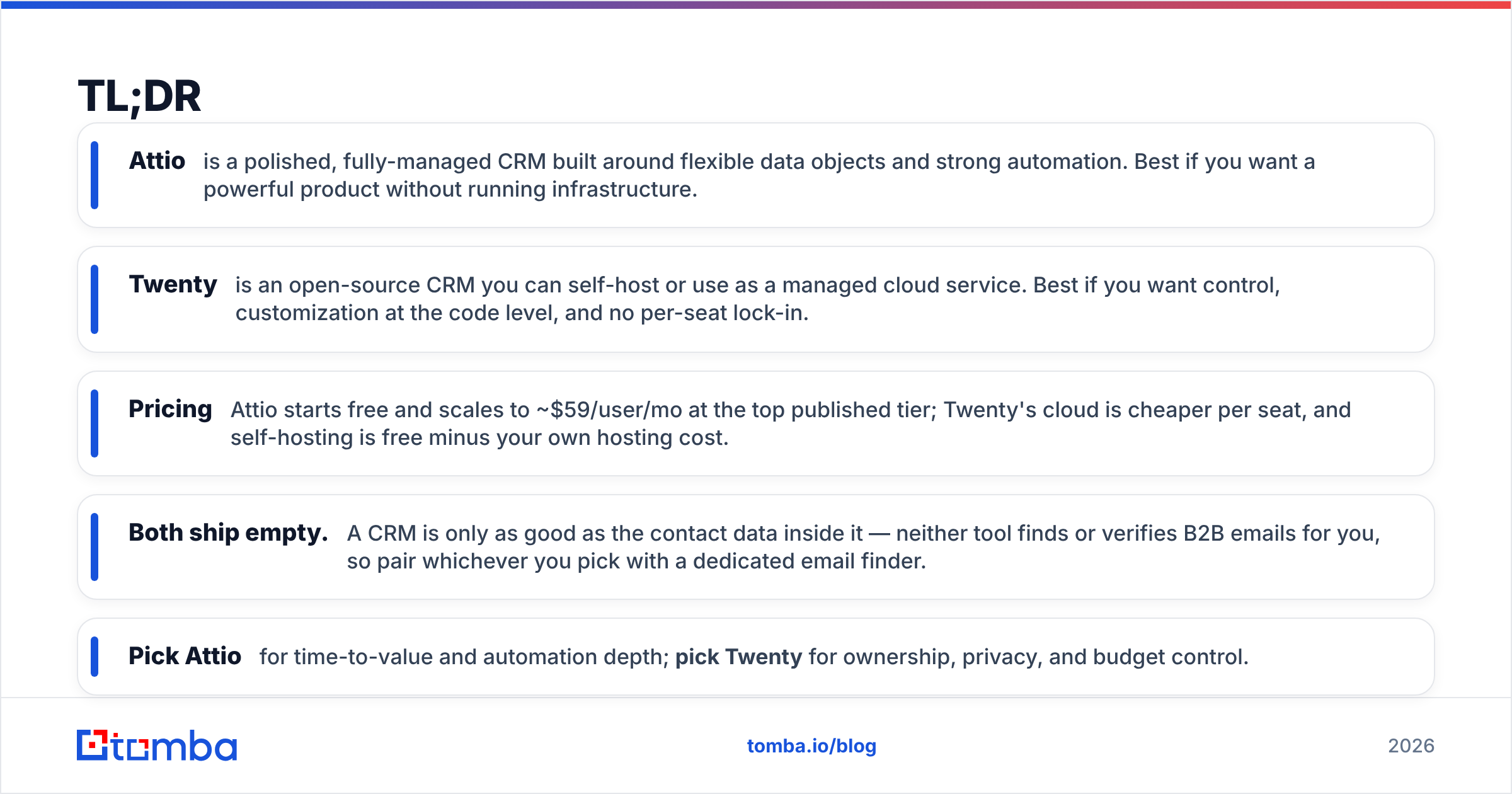This screenshot has width=1512, height=794.
Task: Select the Attio summary card
Action: point(755,175)
